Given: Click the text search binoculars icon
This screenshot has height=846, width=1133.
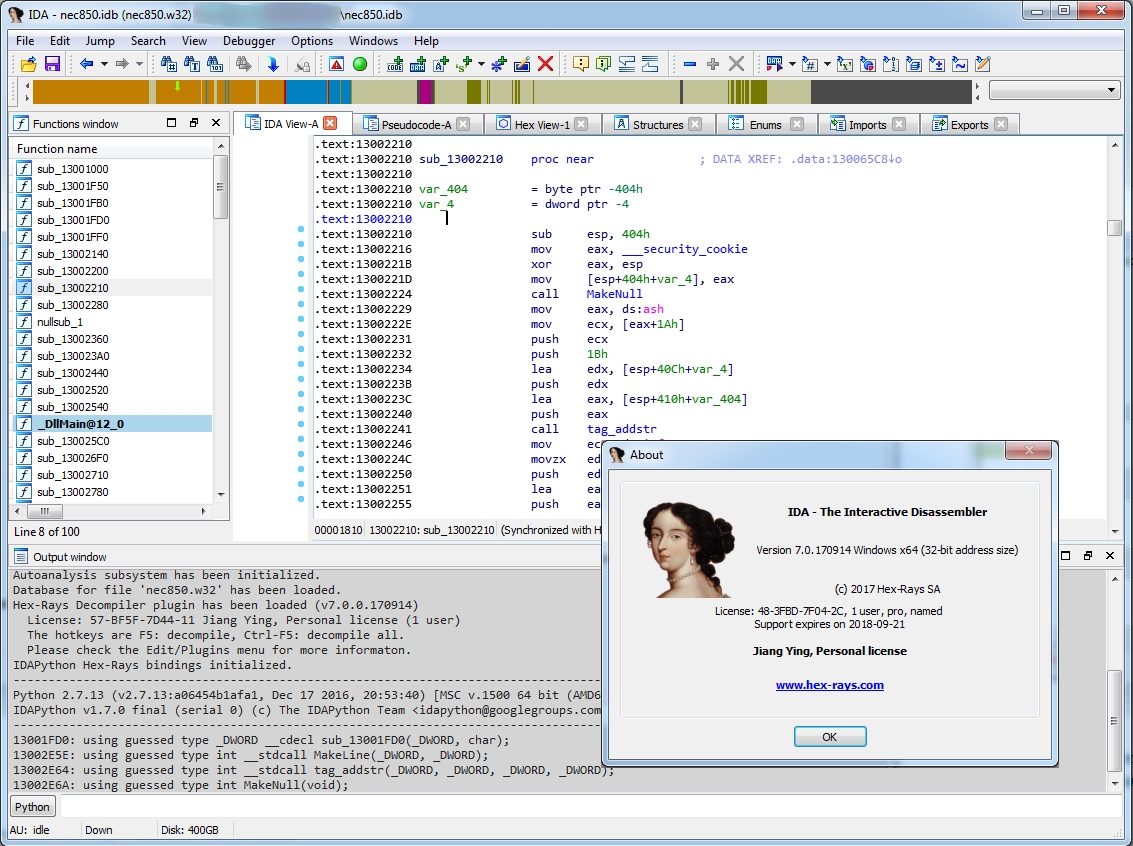Looking at the screenshot, I should coord(191,64).
